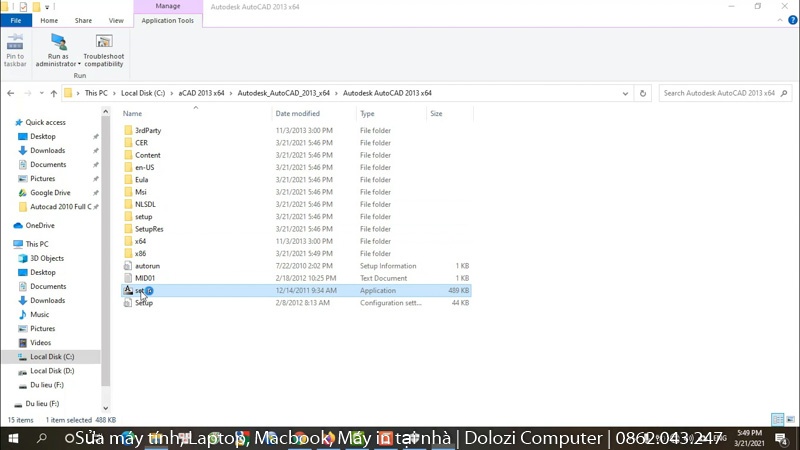800x450 pixels.
Task: Open Videos in navigation pane
Action: tap(40, 343)
